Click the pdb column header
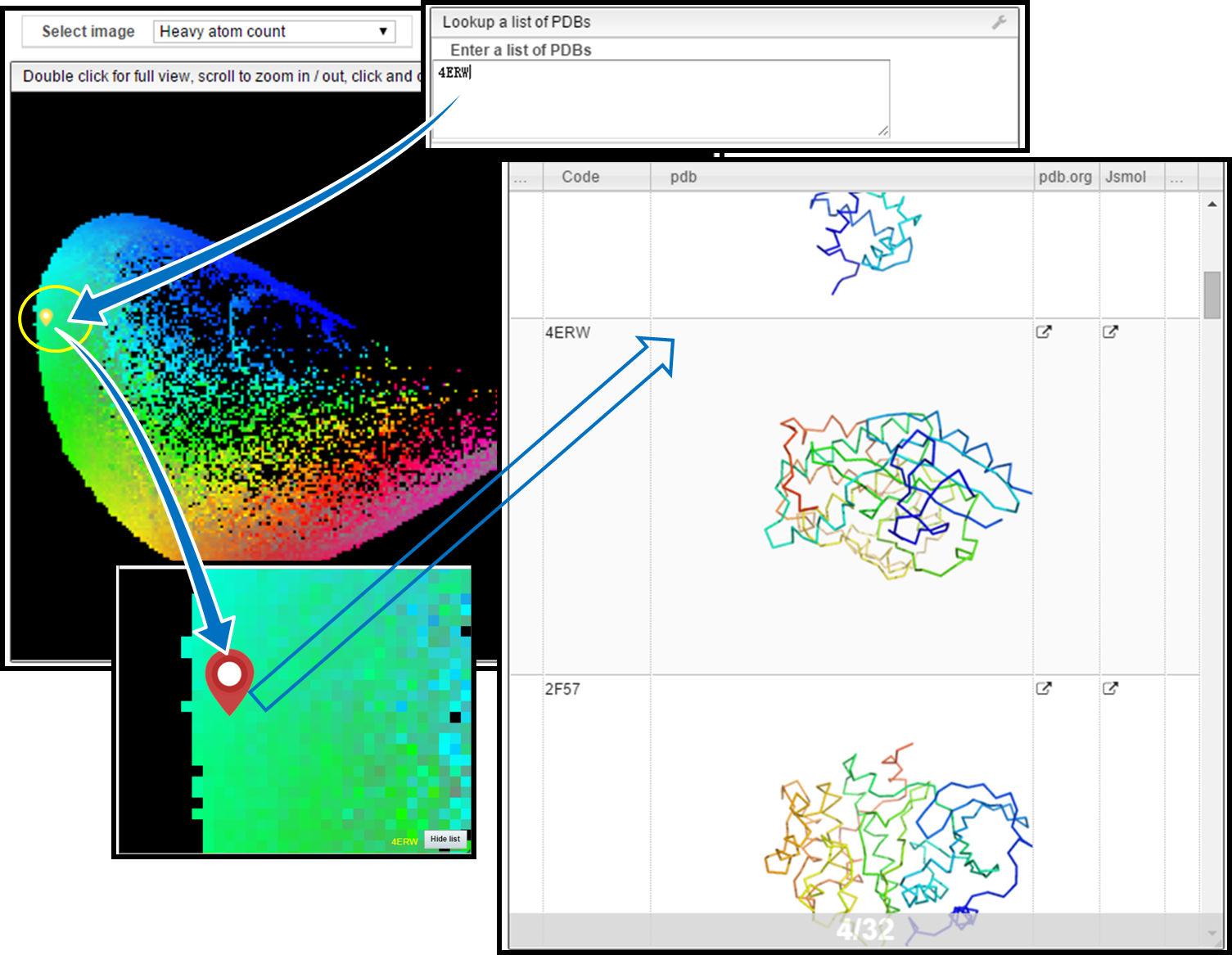1232x955 pixels. pos(684,177)
